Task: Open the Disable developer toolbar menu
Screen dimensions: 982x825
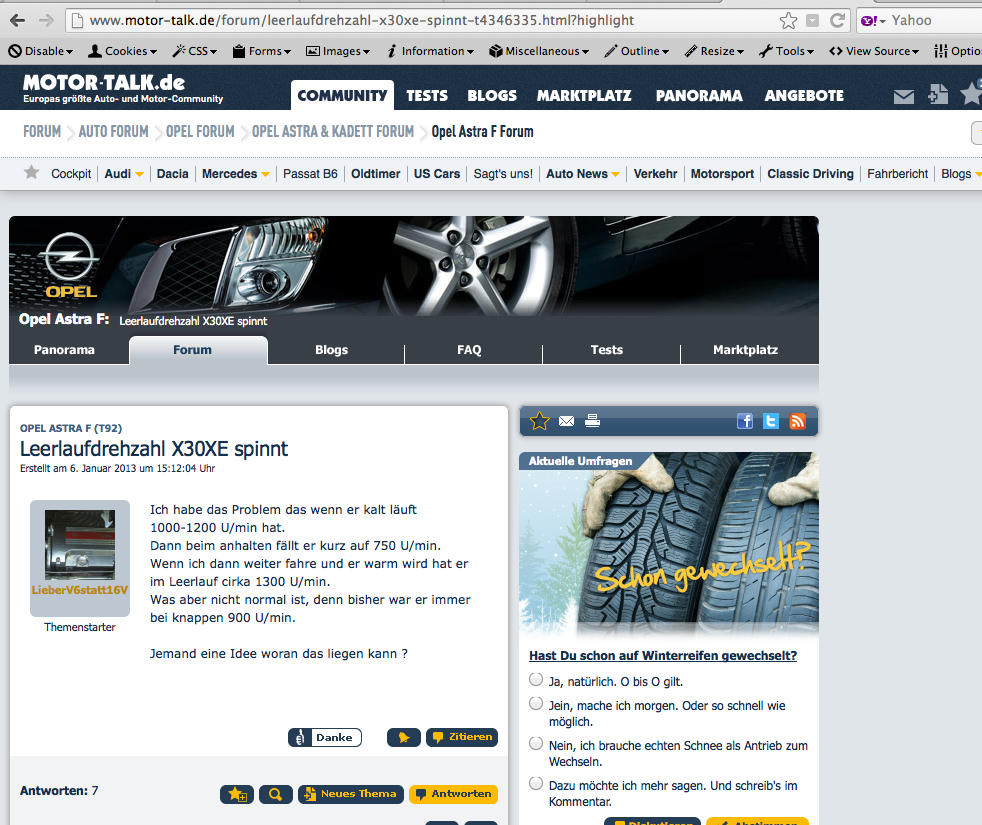Action: (41, 51)
